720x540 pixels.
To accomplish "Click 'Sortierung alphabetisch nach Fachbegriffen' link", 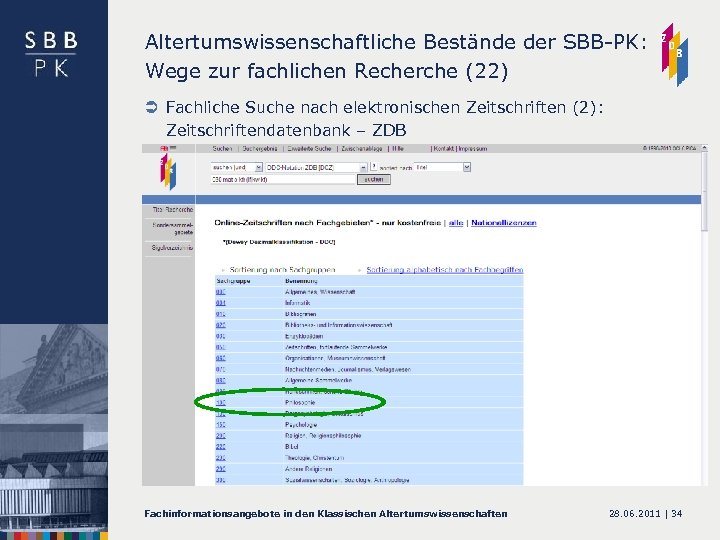I will point(444,270).
